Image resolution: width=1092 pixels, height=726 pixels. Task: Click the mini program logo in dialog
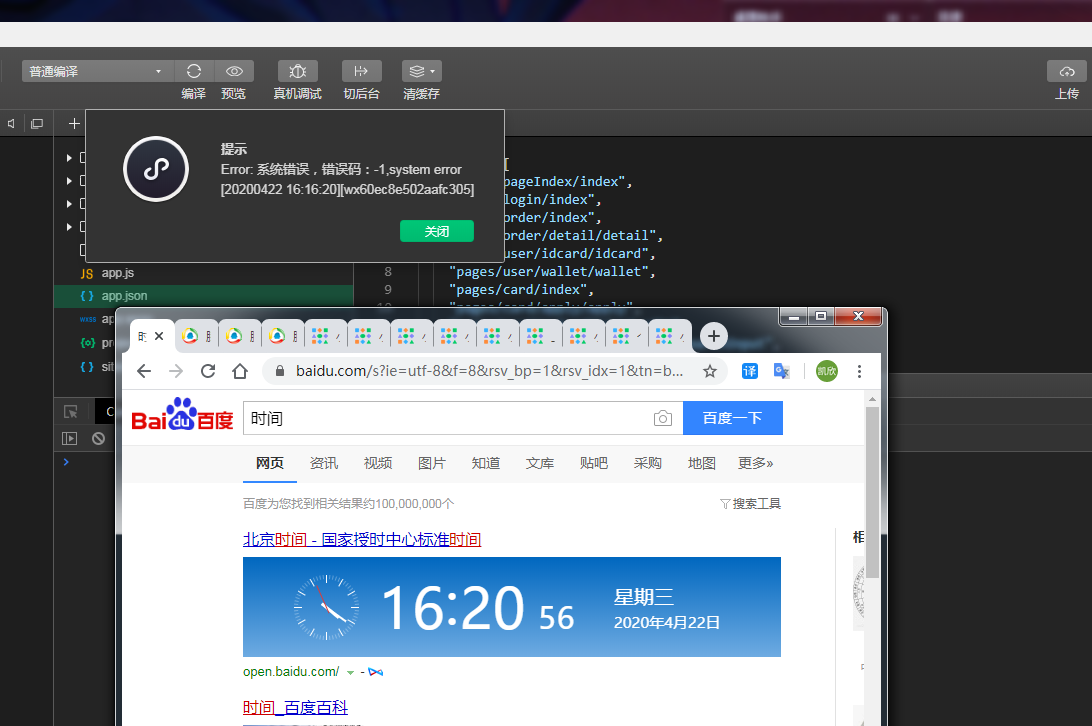point(156,169)
